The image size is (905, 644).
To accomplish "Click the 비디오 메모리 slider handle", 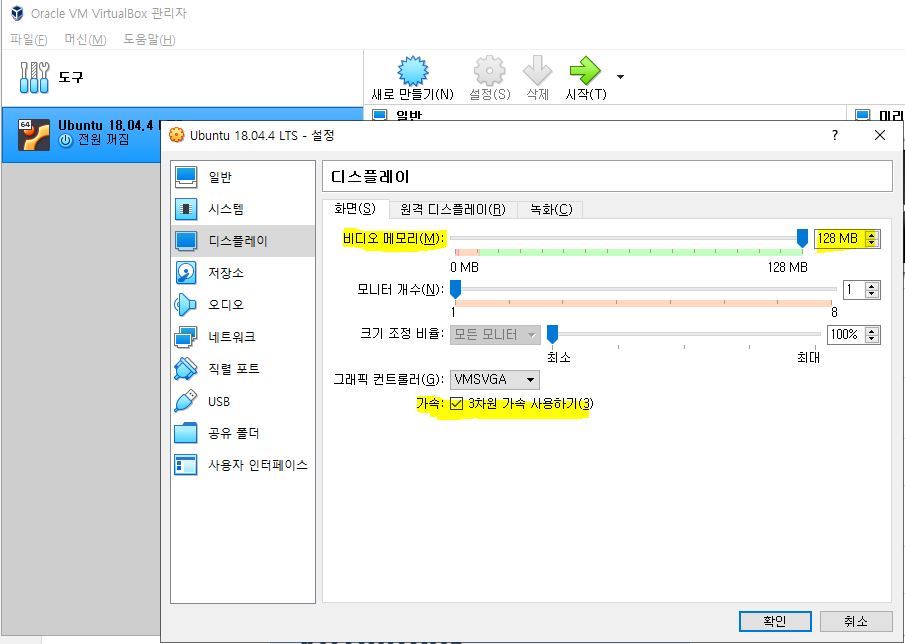I will (802, 238).
